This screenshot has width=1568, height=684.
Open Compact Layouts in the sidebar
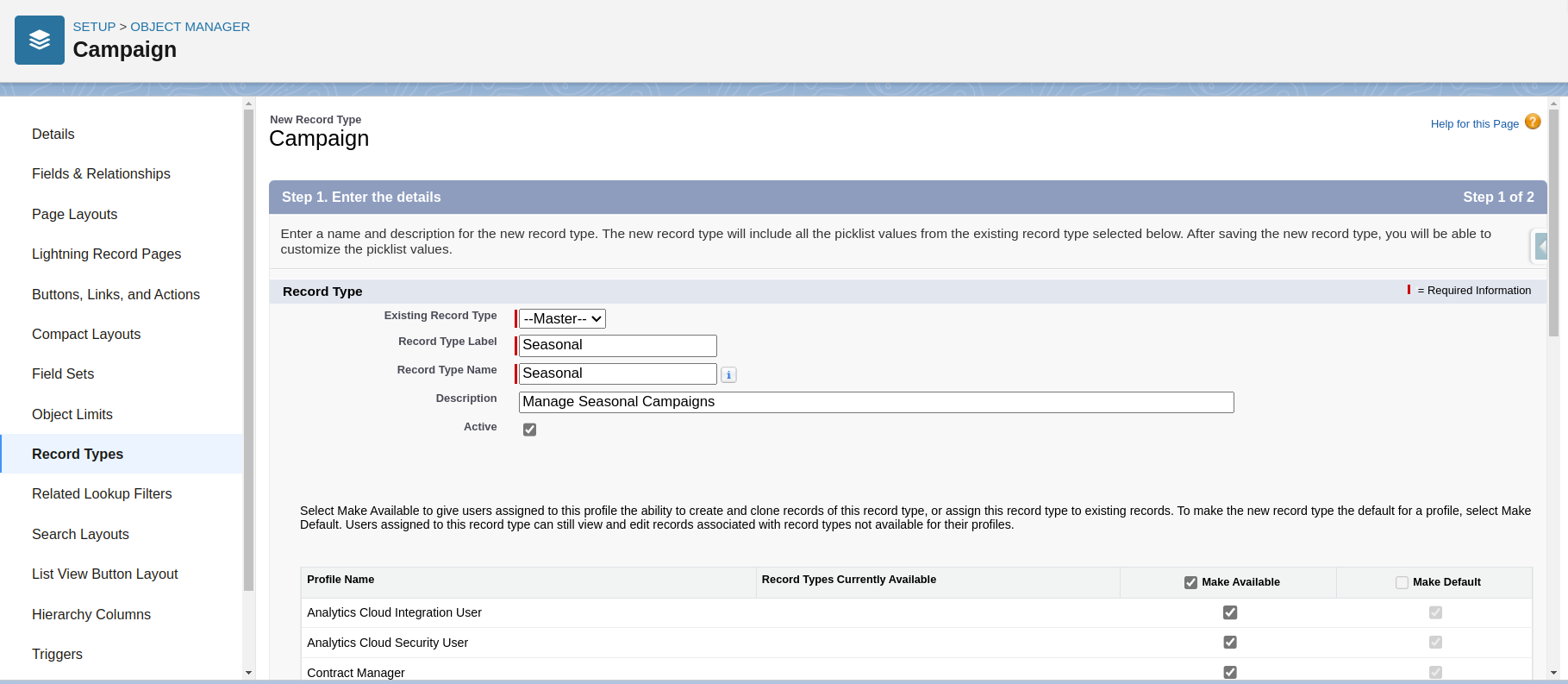tap(86, 334)
